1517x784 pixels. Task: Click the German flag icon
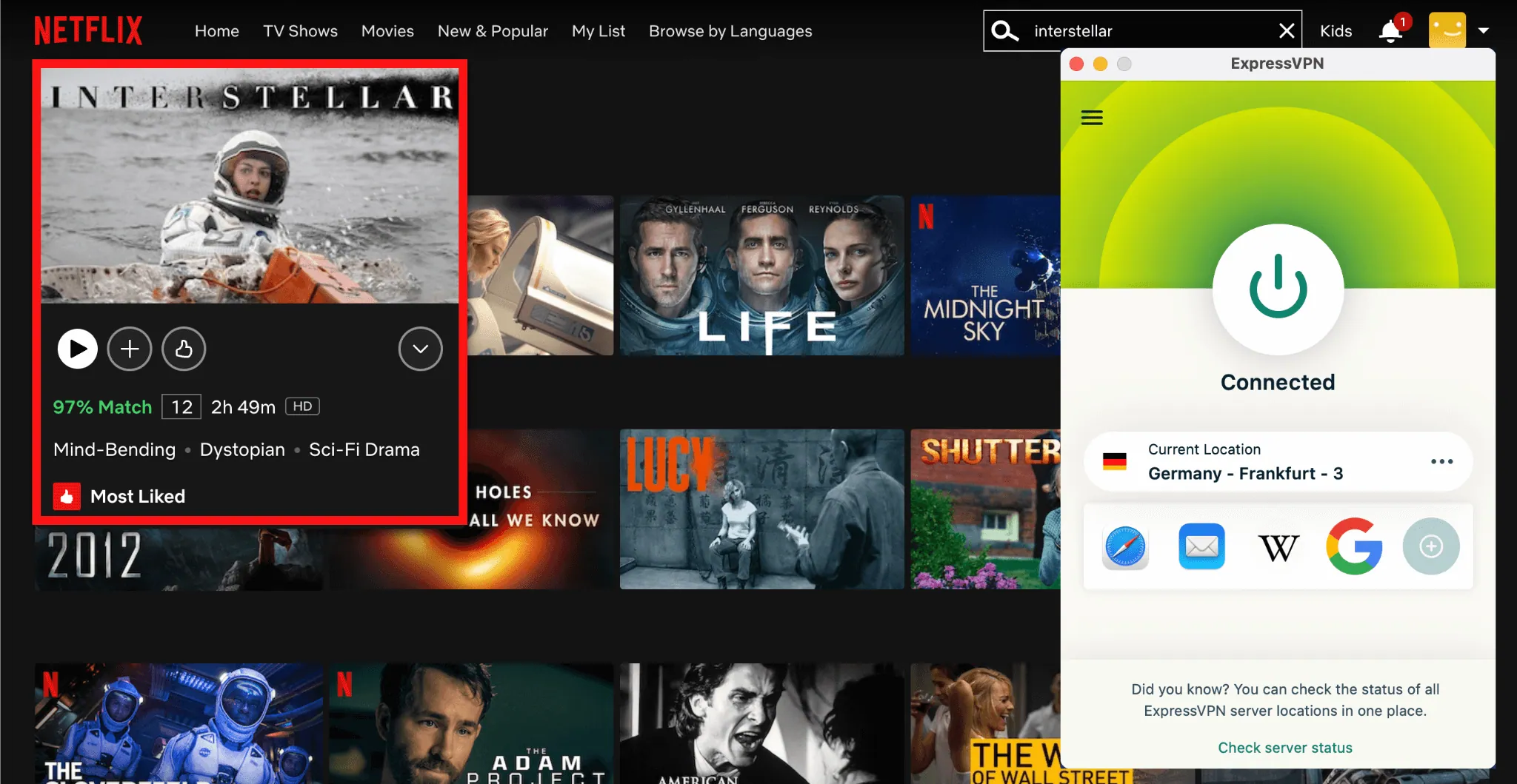(x=1114, y=461)
